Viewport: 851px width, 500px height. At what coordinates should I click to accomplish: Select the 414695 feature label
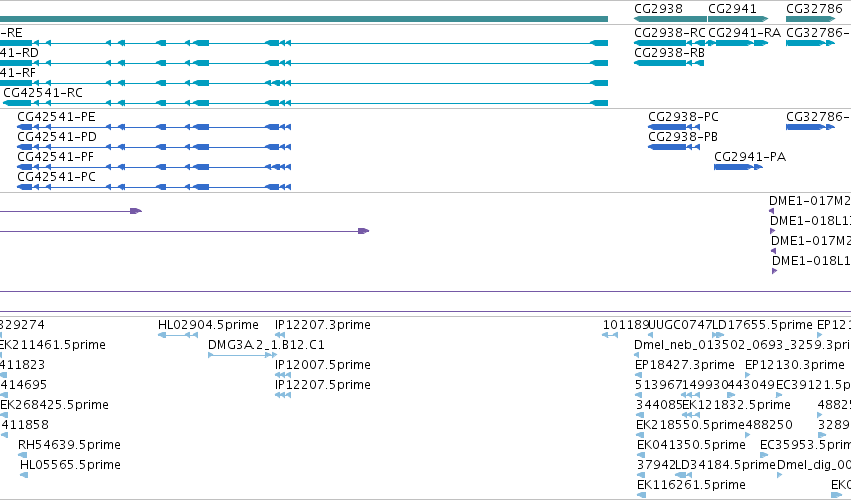click(23, 385)
